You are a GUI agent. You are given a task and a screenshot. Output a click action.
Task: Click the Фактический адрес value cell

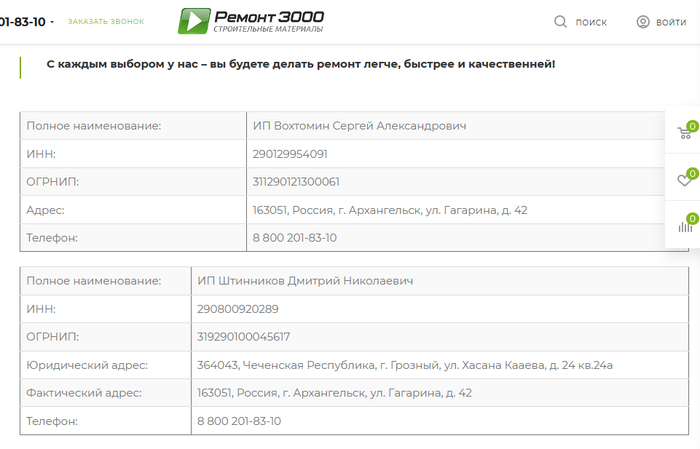[334, 393]
